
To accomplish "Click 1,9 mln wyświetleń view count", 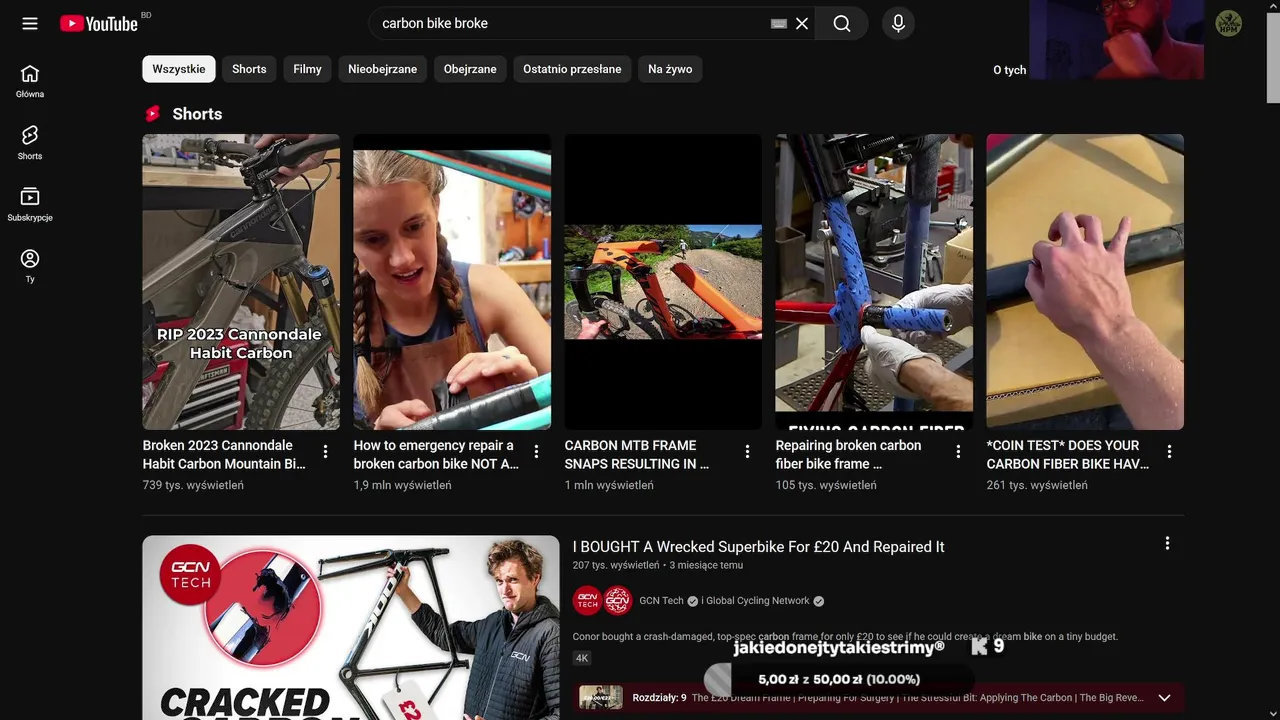I will point(402,485).
